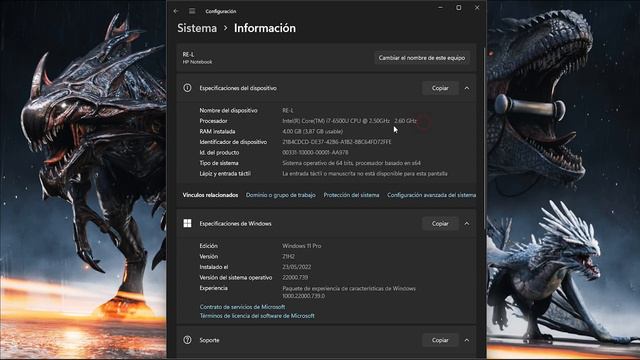Click the Settings window vertical scrollbar

click(484, 139)
